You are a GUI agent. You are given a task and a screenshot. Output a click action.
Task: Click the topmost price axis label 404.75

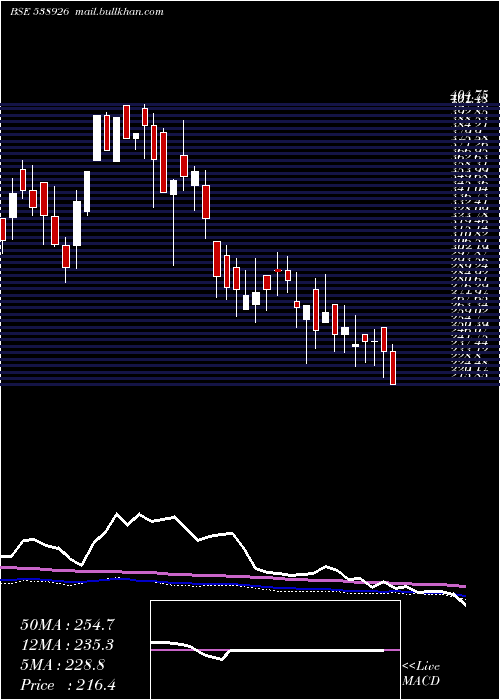[x=469, y=95]
